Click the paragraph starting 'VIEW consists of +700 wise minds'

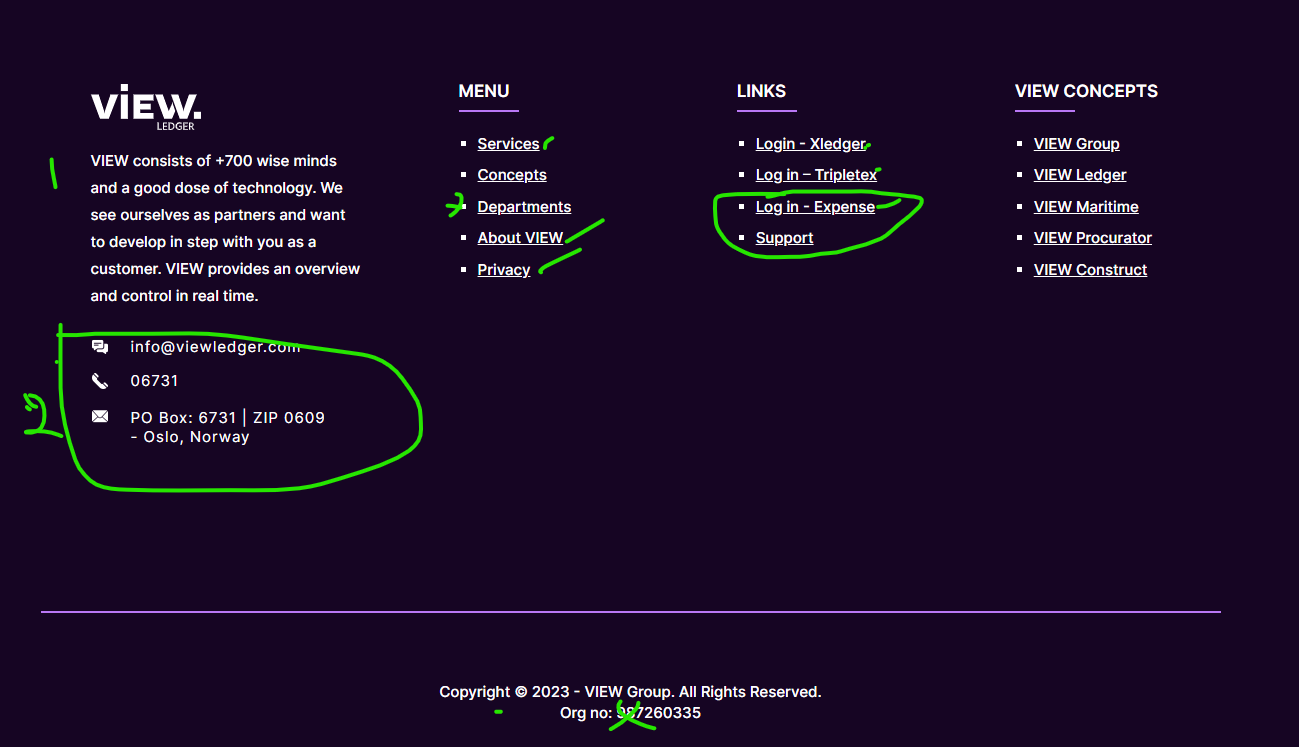point(225,228)
